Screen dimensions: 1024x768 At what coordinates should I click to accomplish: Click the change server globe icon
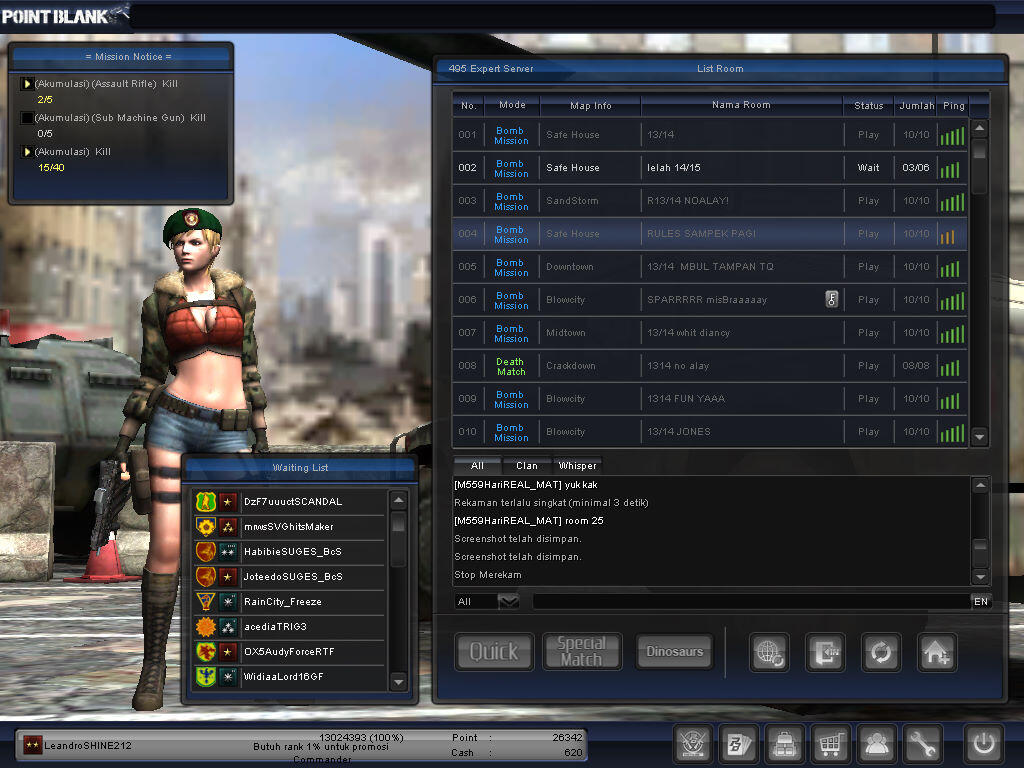pyautogui.click(x=769, y=652)
